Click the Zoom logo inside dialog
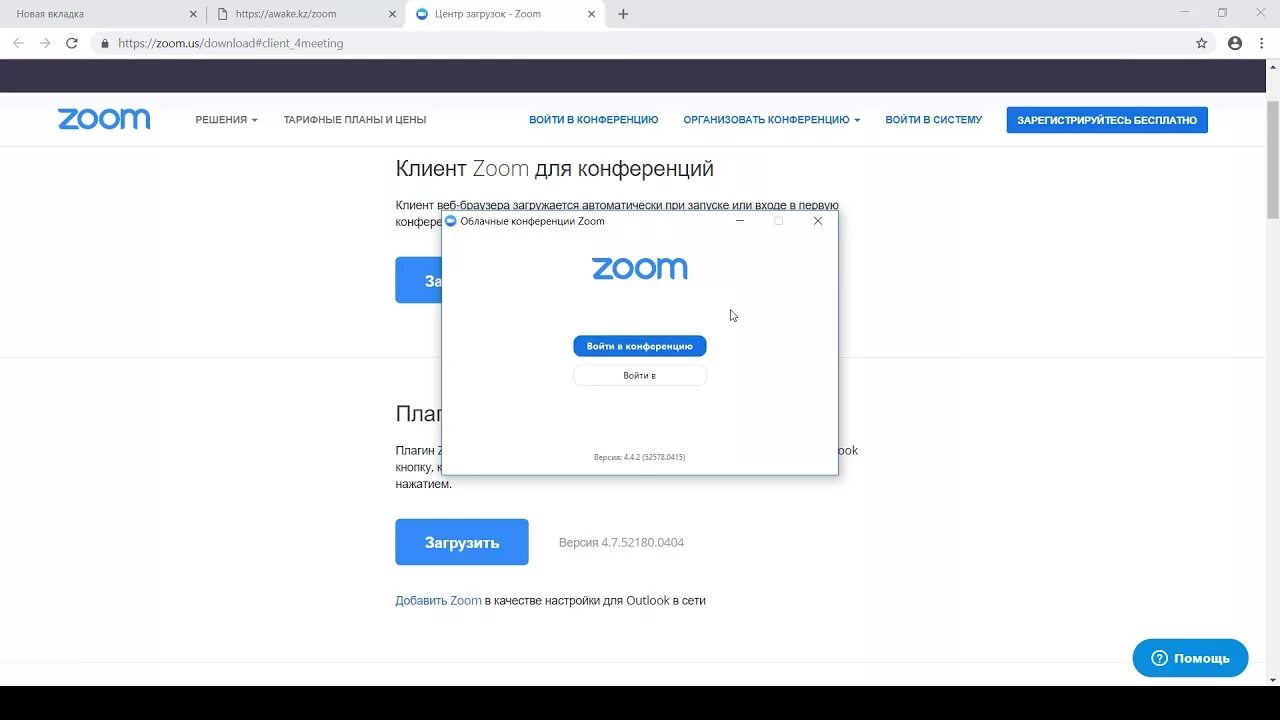The width and height of the screenshot is (1280, 720). 640,268
